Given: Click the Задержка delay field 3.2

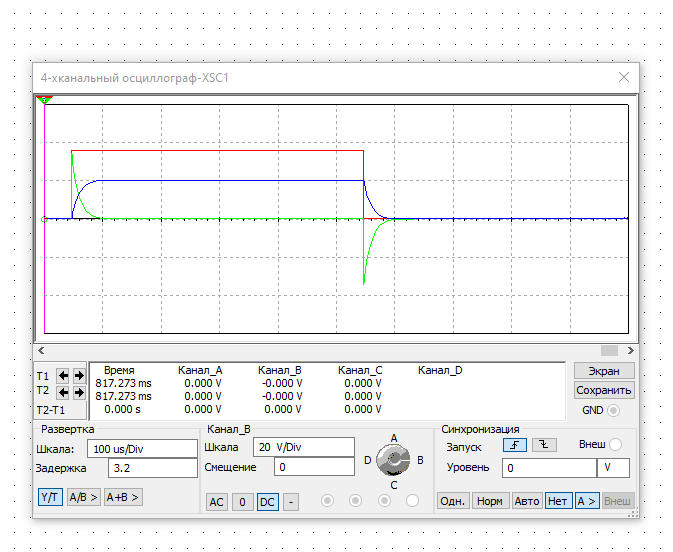Looking at the screenshot, I should (152, 468).
